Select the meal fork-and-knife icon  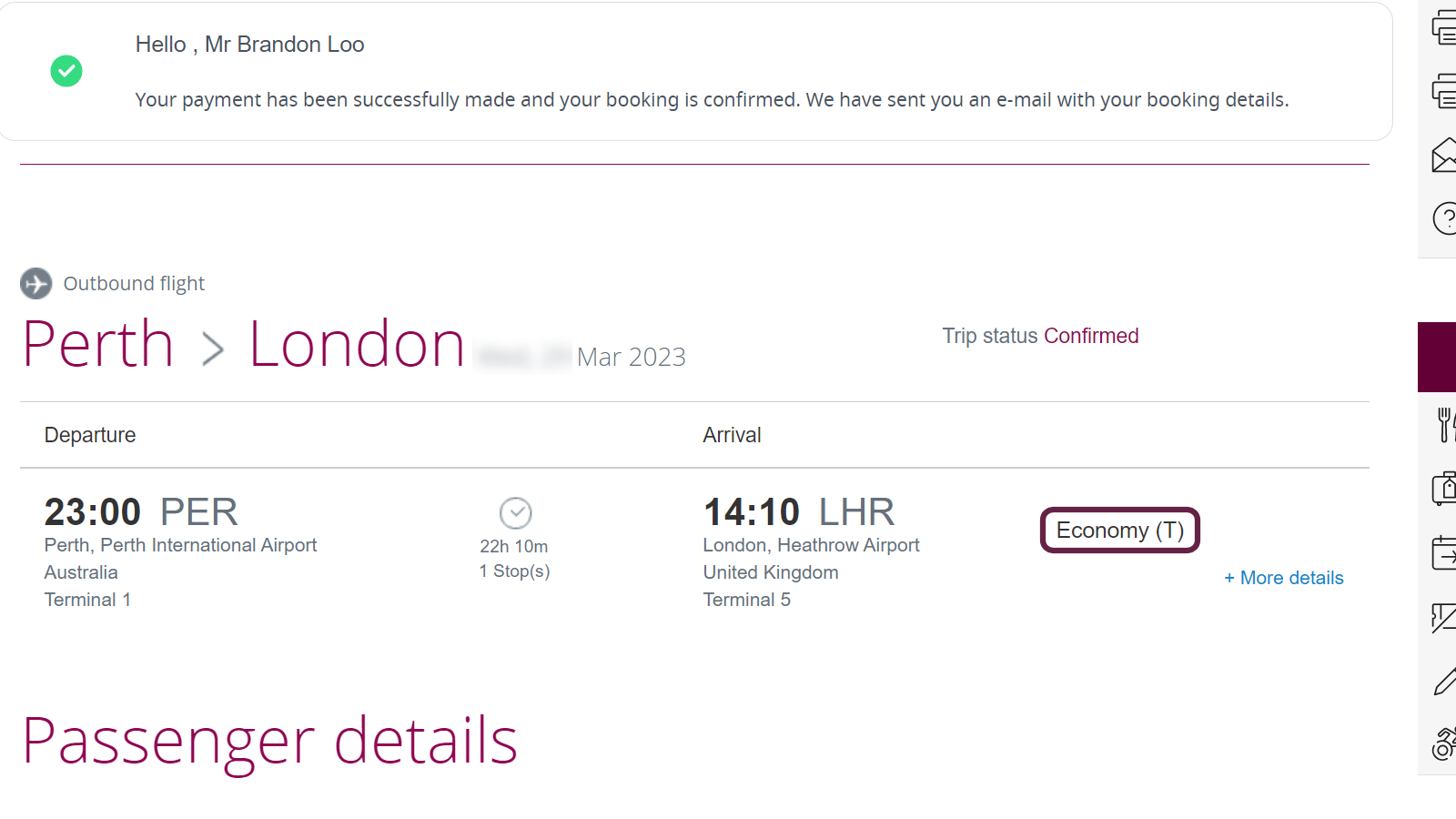point(1445,425)
